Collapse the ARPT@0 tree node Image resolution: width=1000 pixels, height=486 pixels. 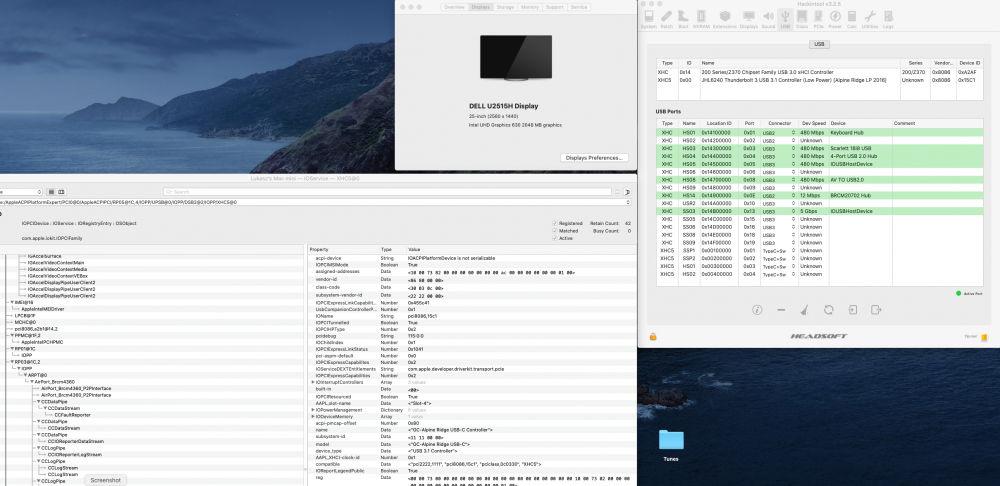pyautogui.click(x=26, y=375)
